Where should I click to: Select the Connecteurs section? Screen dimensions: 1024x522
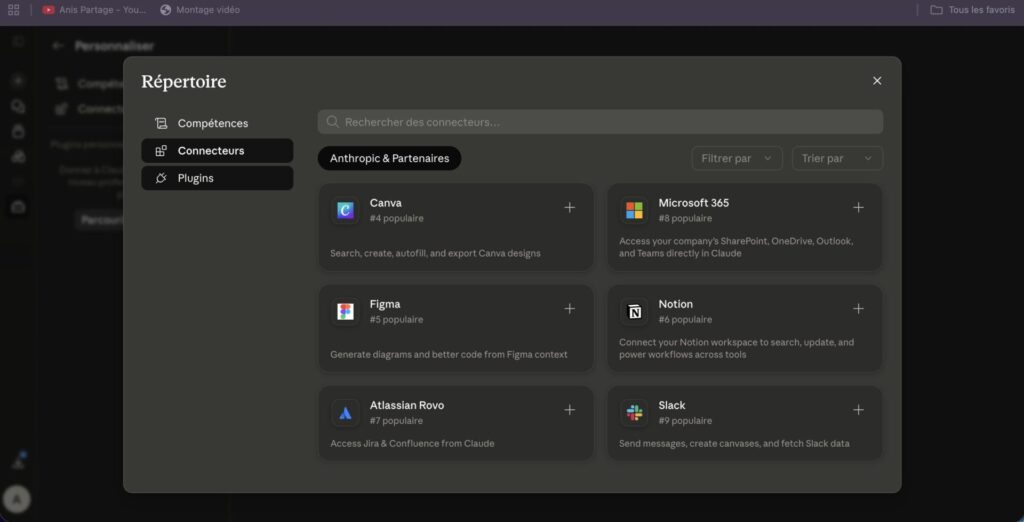pyautogui.click(x=217, y=151)
